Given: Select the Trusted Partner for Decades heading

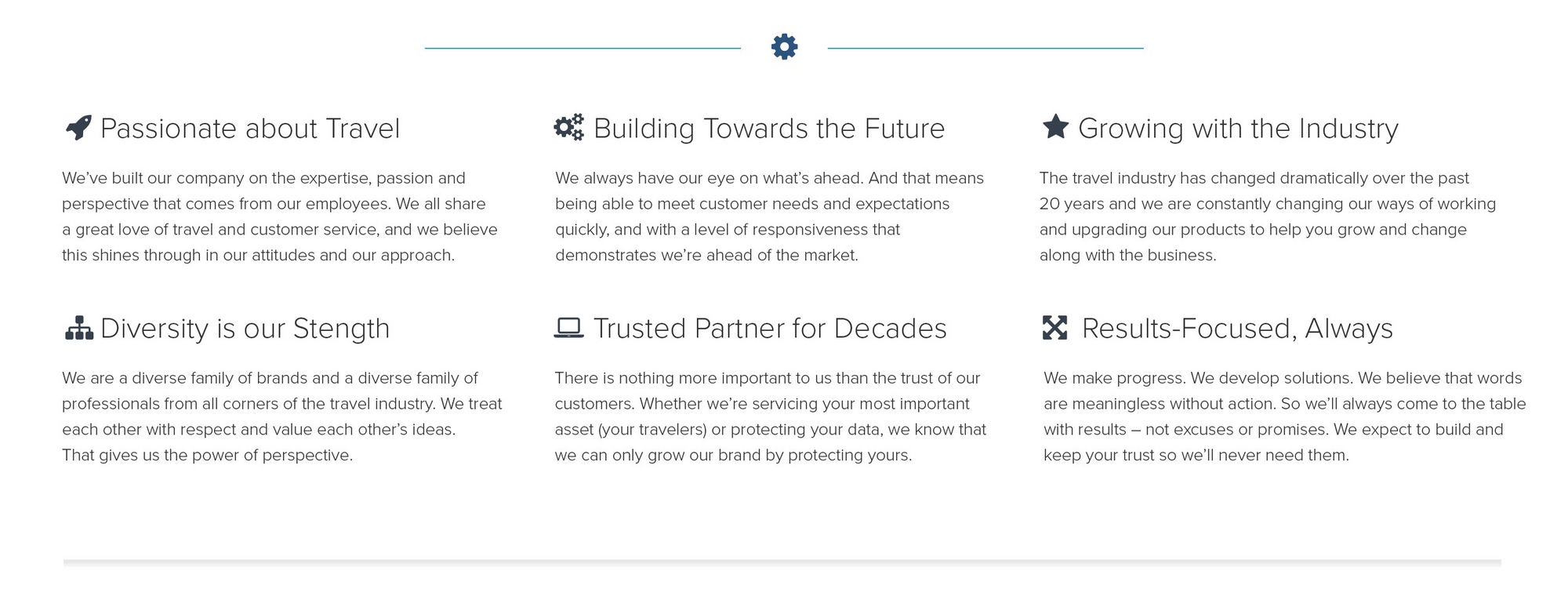Looking at the screenshot, I should tap(770, 329).
